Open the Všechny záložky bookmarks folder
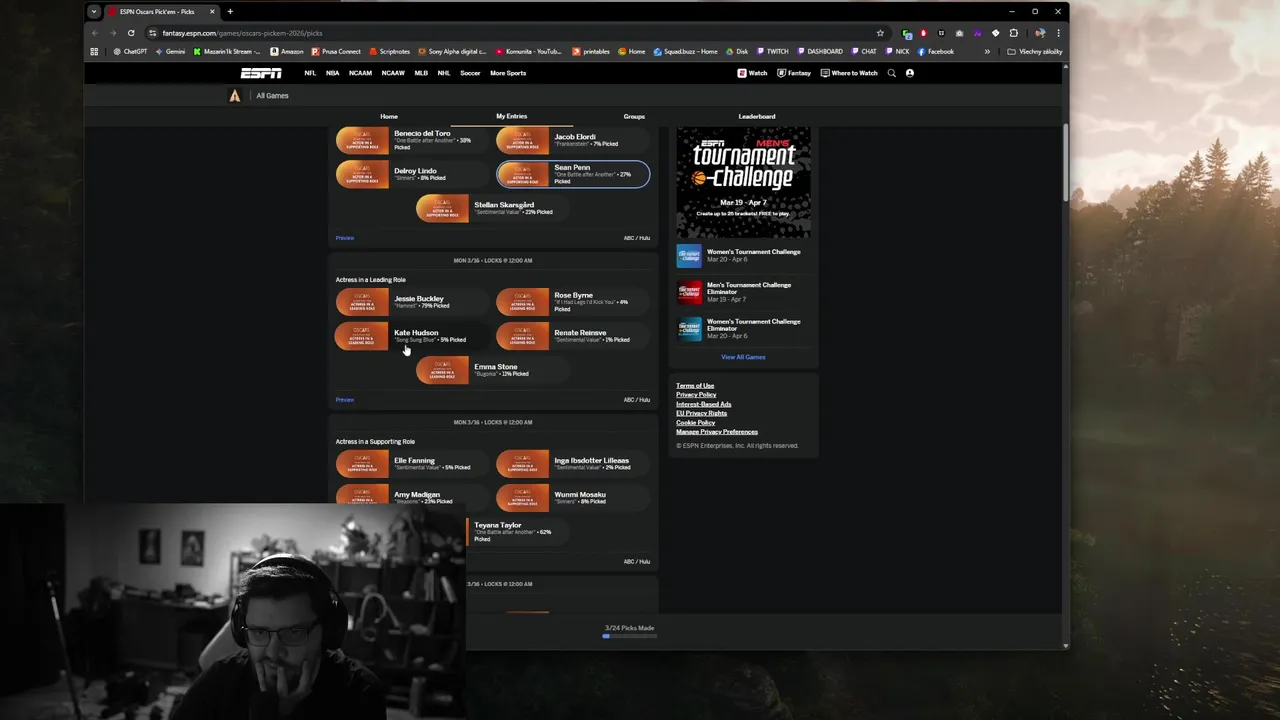Viewport: 1280px width, 720px height. 1035,52
